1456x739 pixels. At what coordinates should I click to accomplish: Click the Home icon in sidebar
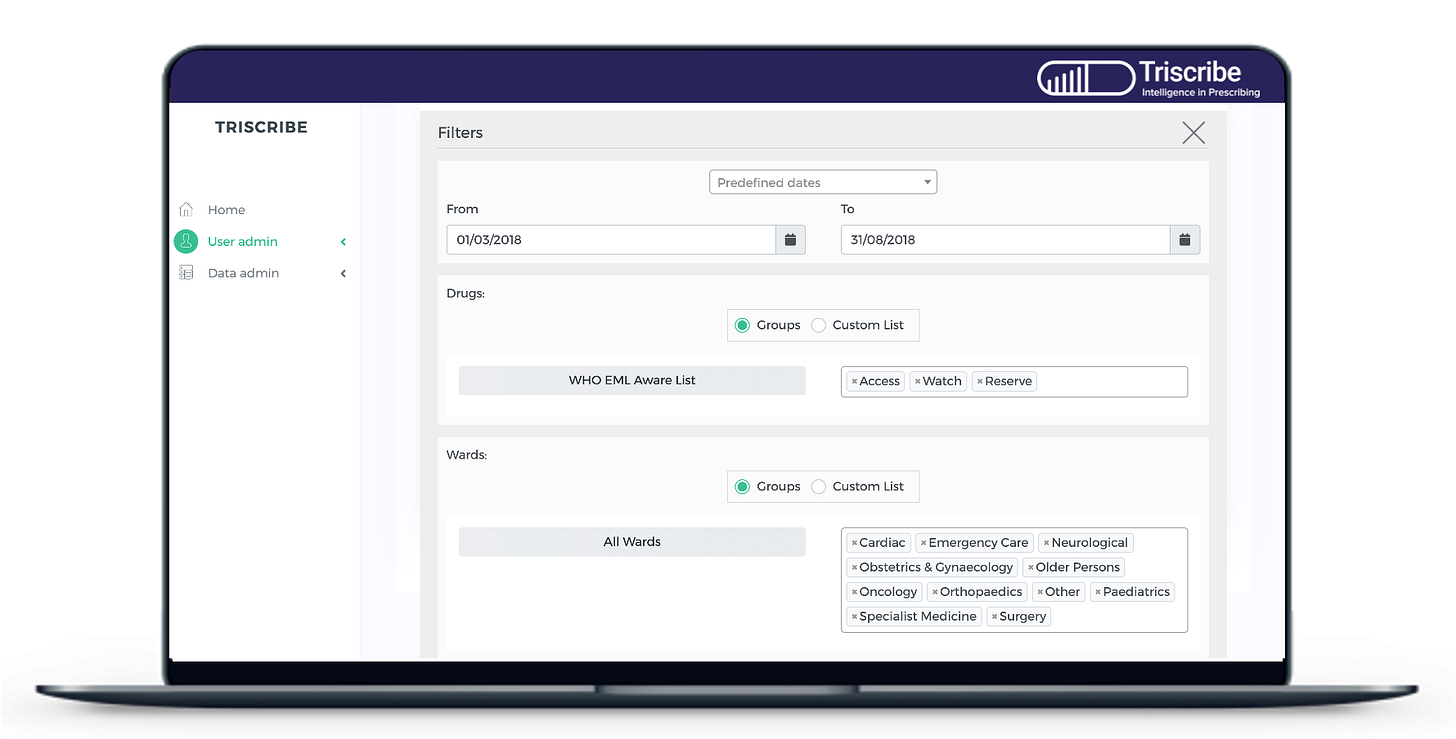[186, 210]
